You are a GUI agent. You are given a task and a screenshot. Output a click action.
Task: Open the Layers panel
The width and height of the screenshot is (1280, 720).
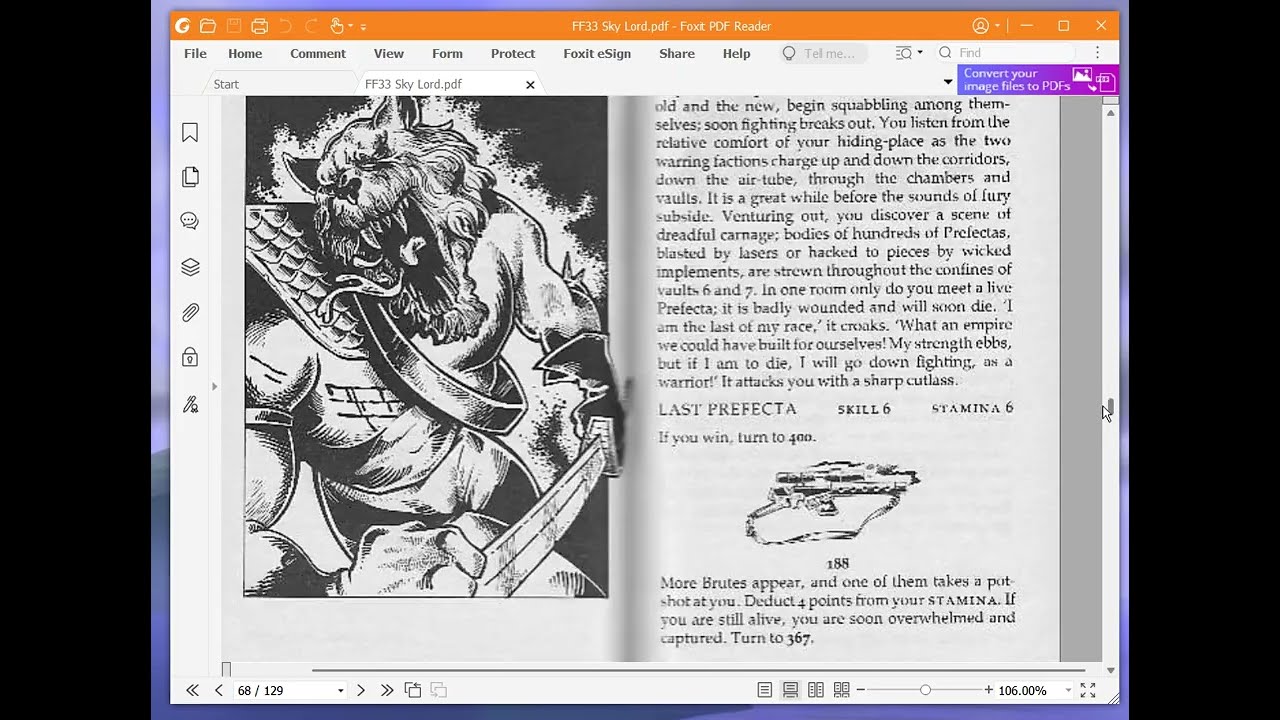click(x=190, y=267)
